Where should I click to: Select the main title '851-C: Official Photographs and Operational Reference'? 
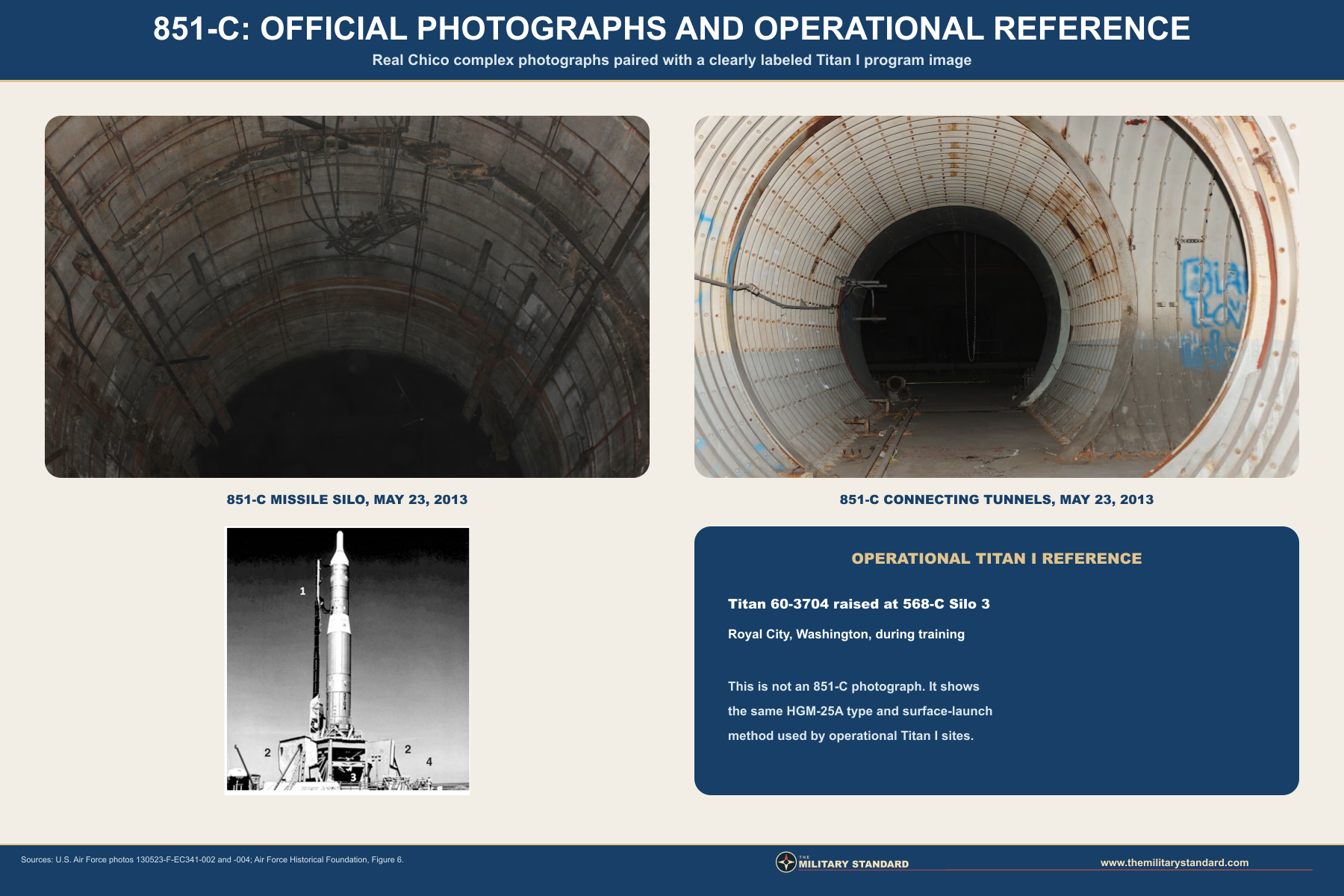672,29
